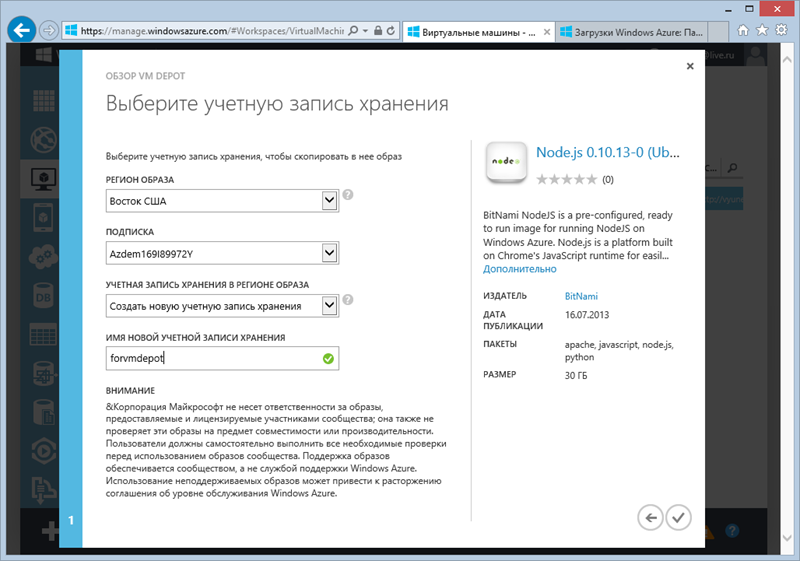Click the scrollbar up arrow
Viewport: 800px width, 561px height.
click(787, 59)
